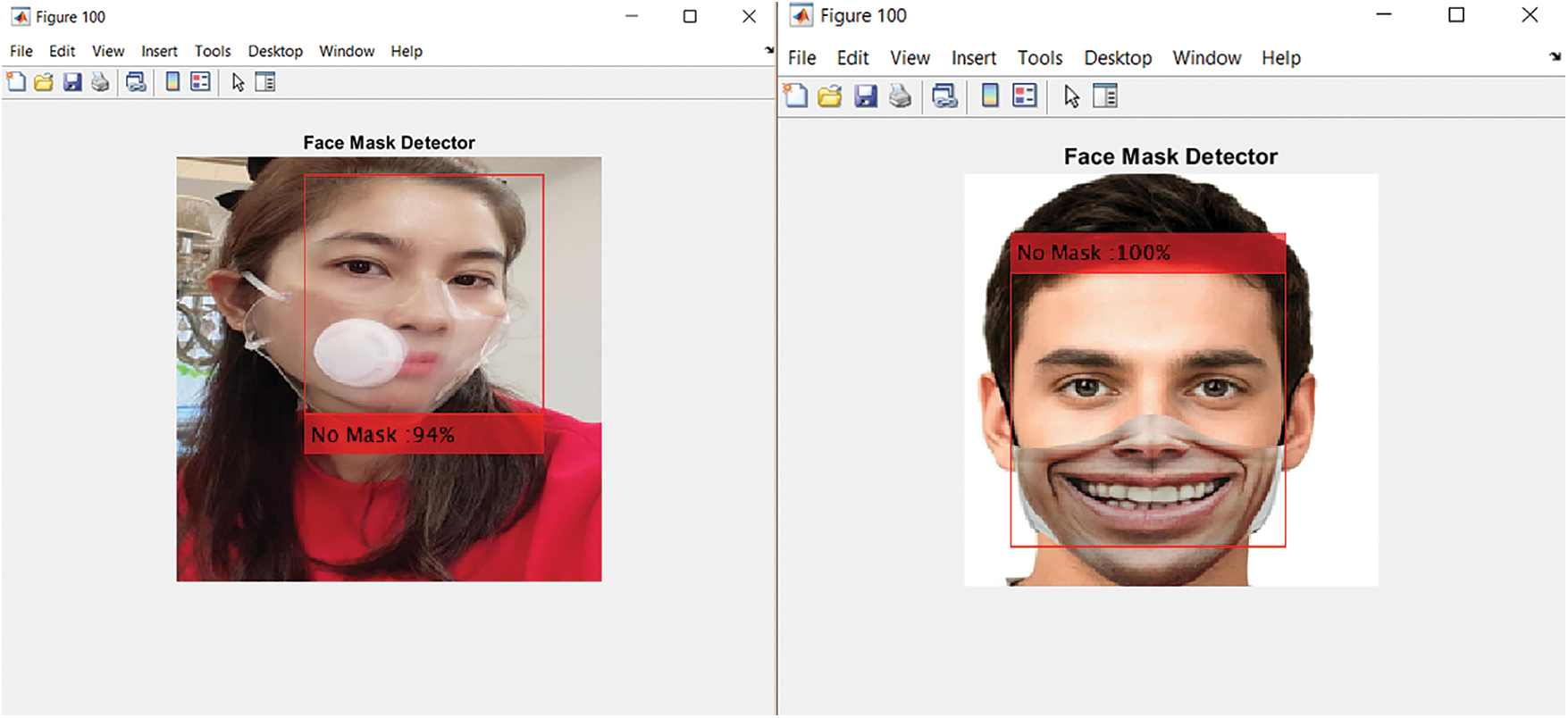Save the figure in the right window toolbar
This screenshot has width=1568, height=718.
pyautogui.click(x=865, y=96)
